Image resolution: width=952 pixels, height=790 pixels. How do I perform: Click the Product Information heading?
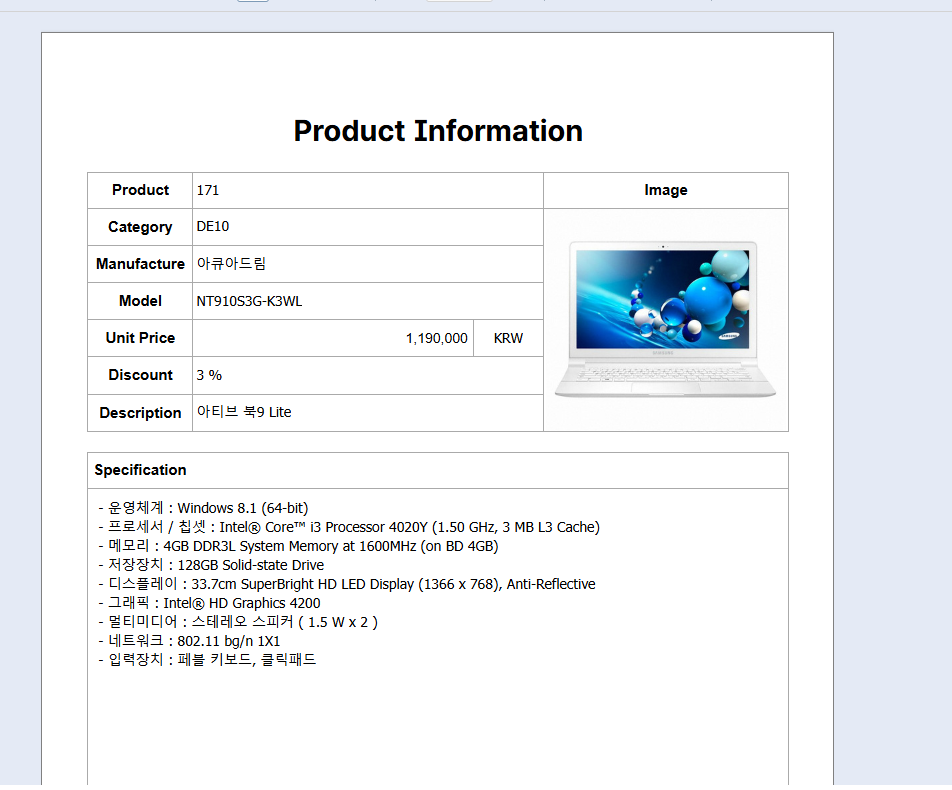pos(438,131)
